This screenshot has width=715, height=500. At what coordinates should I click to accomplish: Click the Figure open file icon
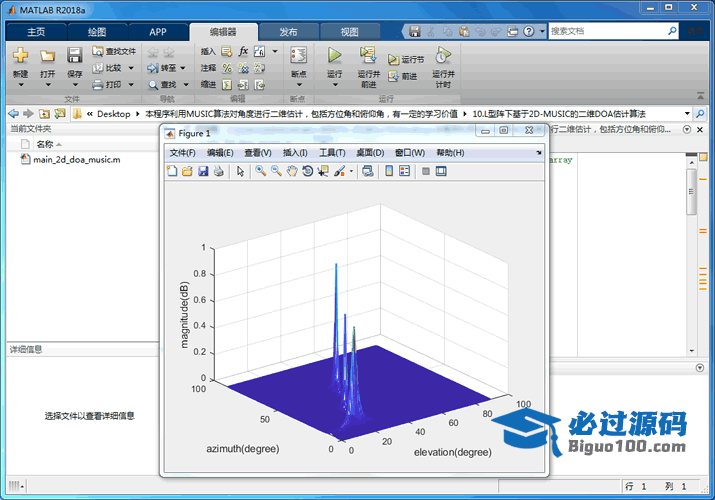[187, 171]
